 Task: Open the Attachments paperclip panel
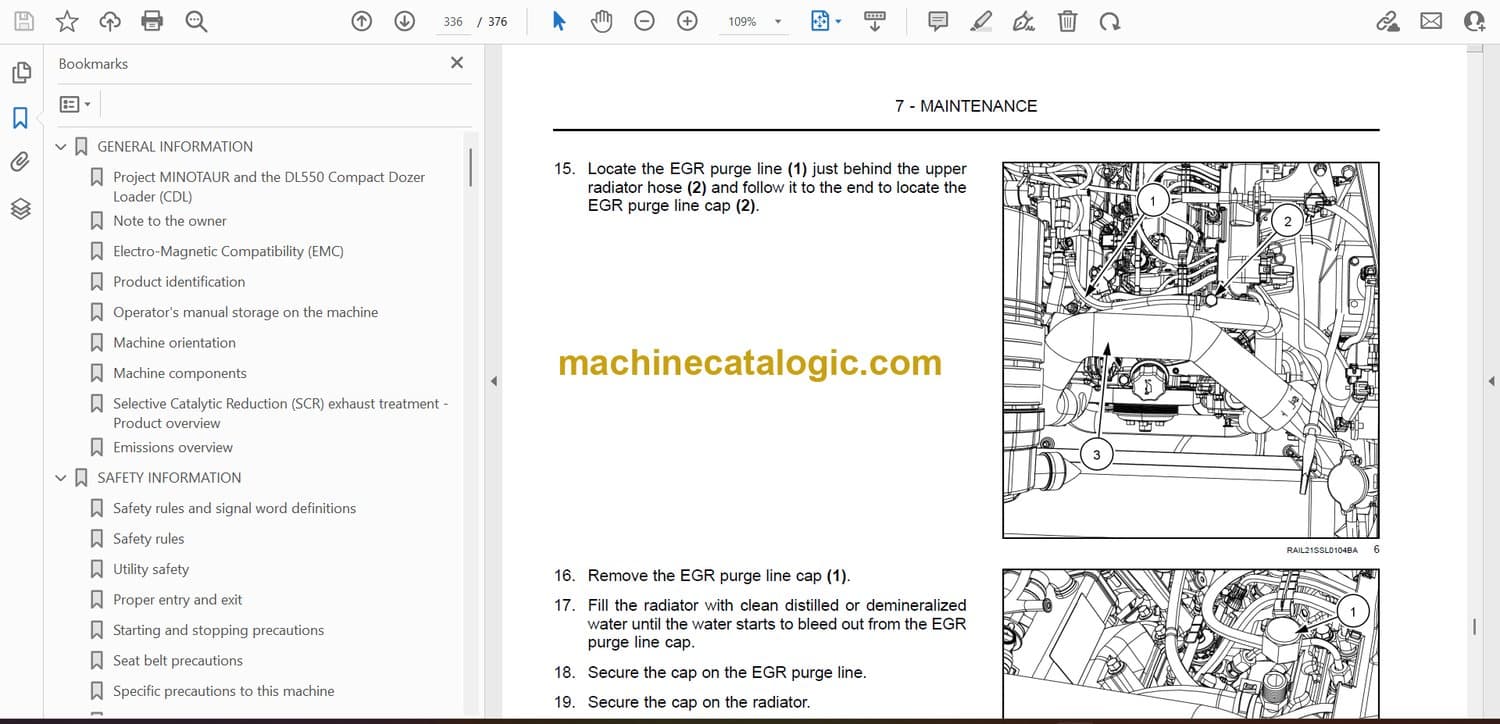[20, 162]
